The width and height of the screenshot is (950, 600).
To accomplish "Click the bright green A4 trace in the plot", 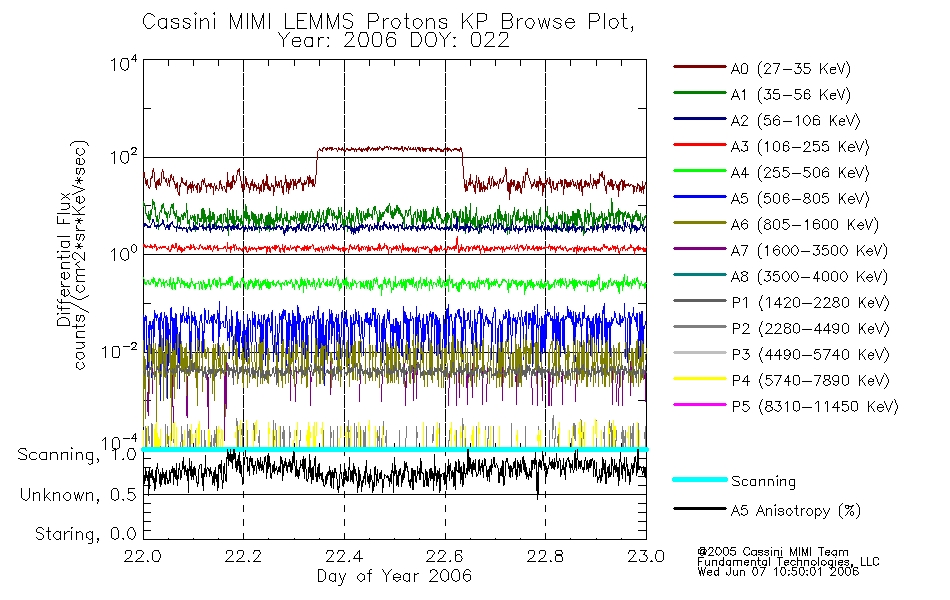I will click(394, 282).
